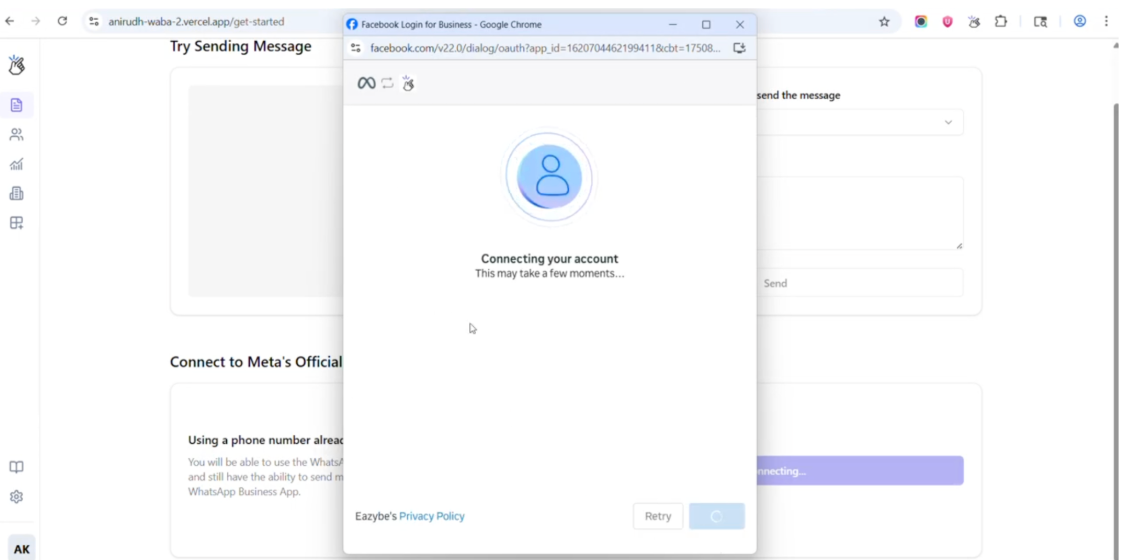
Task: Click 'send the message' label text
Action: pos(799,95)
